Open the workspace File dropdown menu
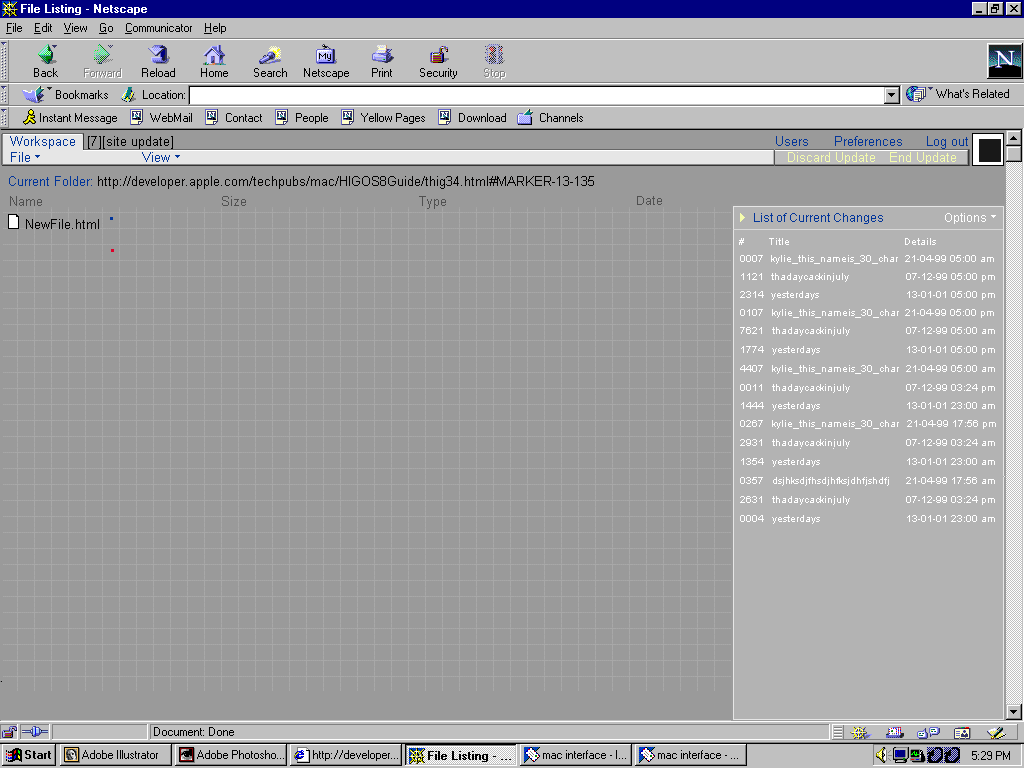Image resolution: width=1024 pixels, height=768 pixels. coord(25,157)
